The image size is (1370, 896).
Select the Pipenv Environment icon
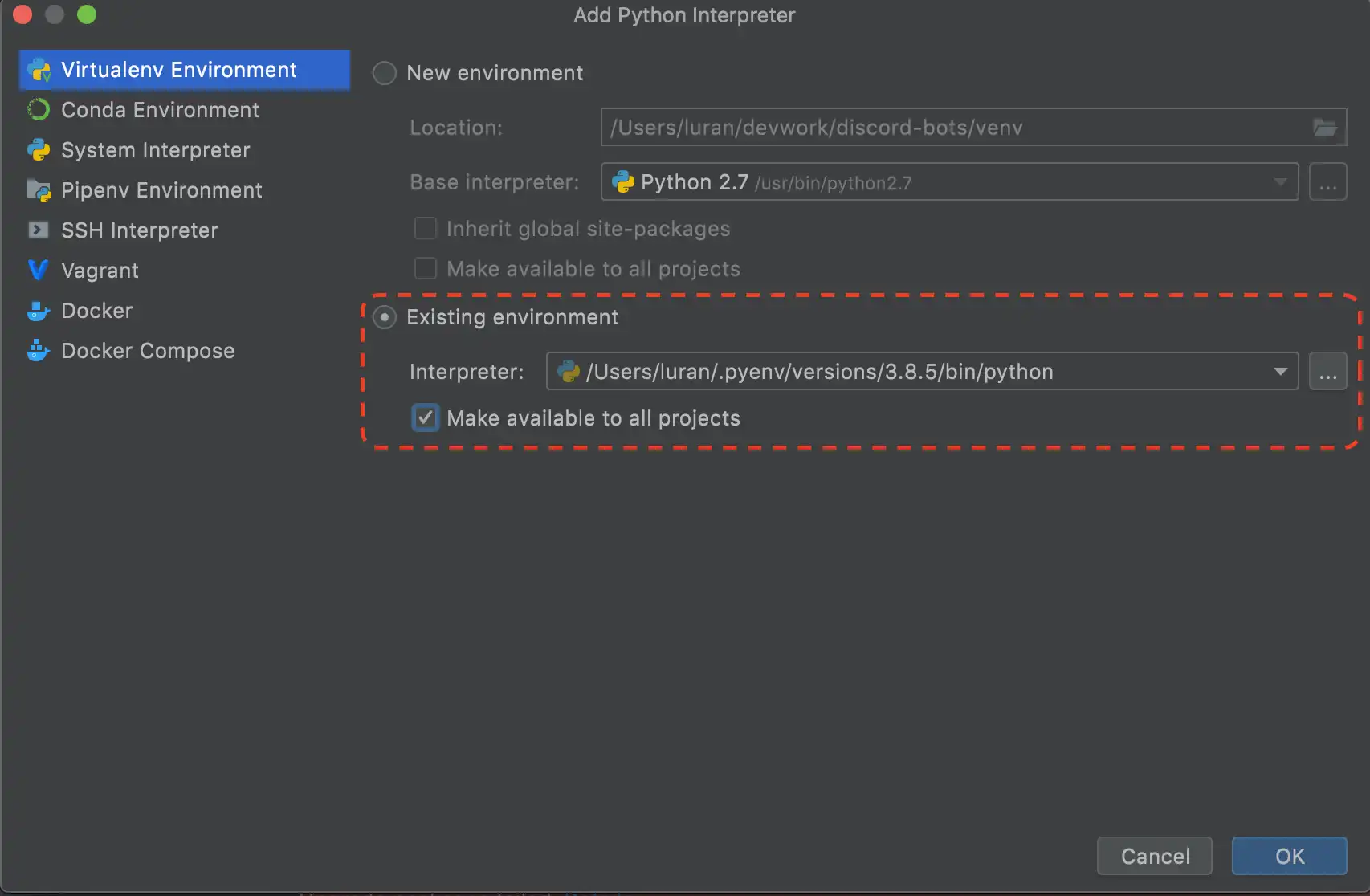[x=38, y=190]
